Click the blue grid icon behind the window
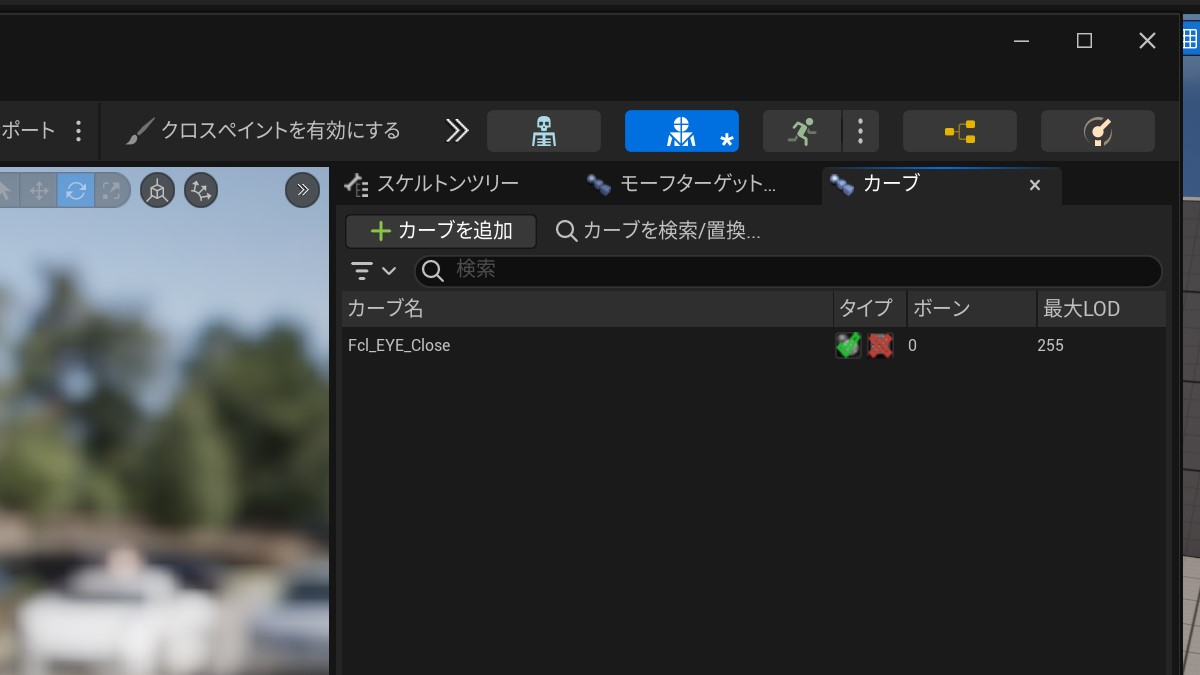1200x675 pixels. point(1191,38)
